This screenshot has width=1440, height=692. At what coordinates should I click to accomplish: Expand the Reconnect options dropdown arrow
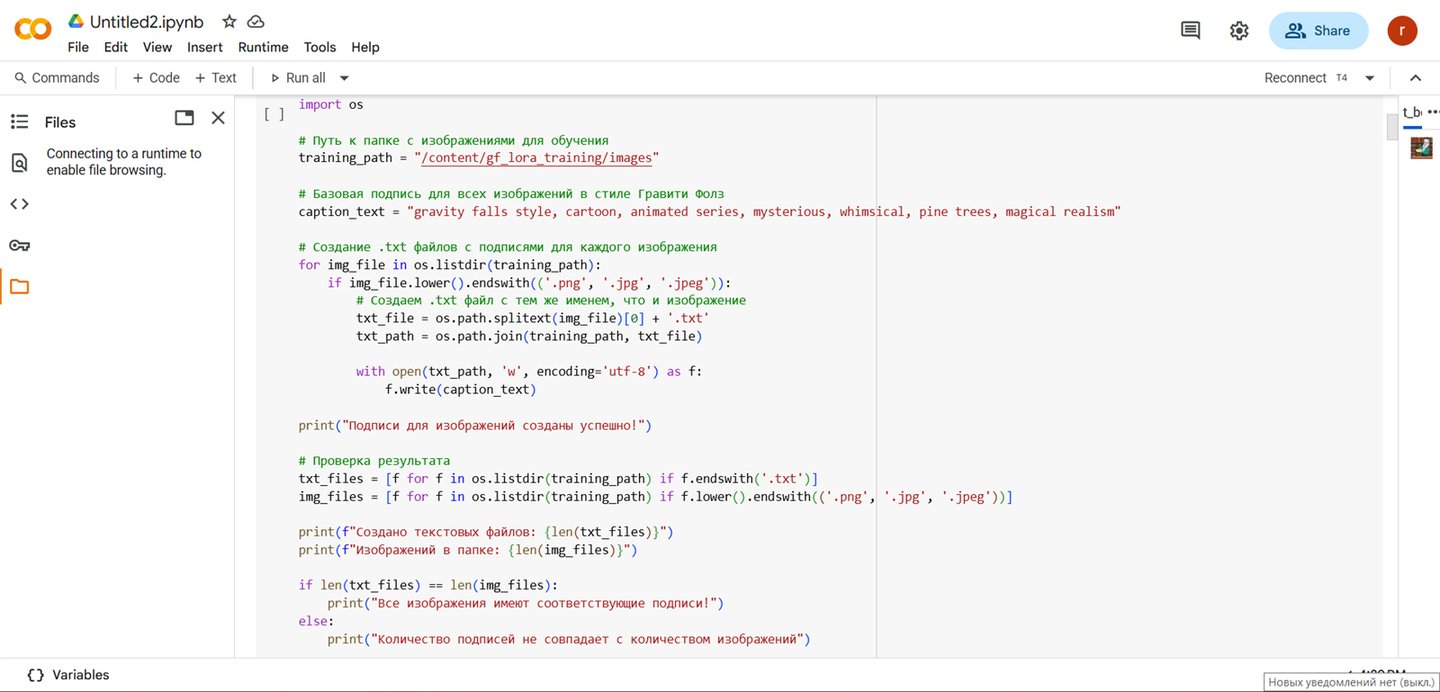[x=1370, y=78]
